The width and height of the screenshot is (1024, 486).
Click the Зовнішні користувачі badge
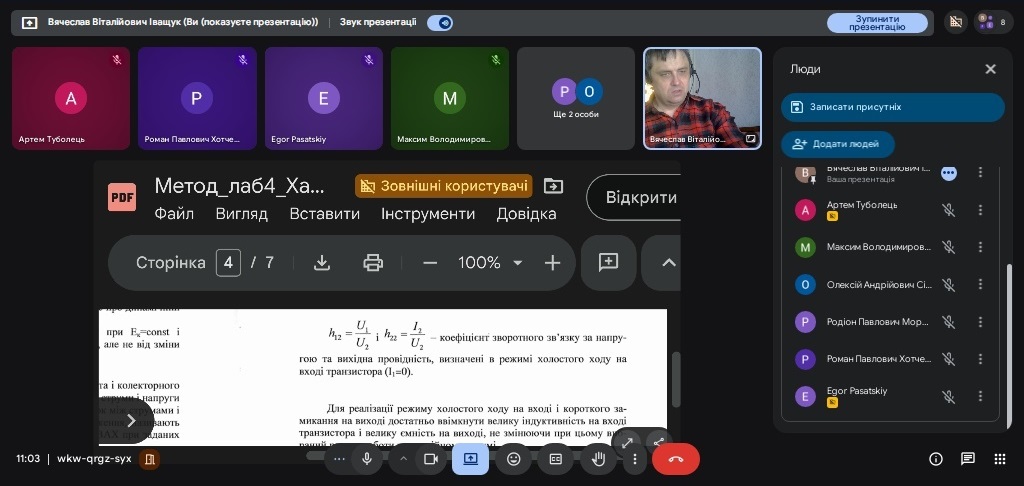[x=443, y=186]
